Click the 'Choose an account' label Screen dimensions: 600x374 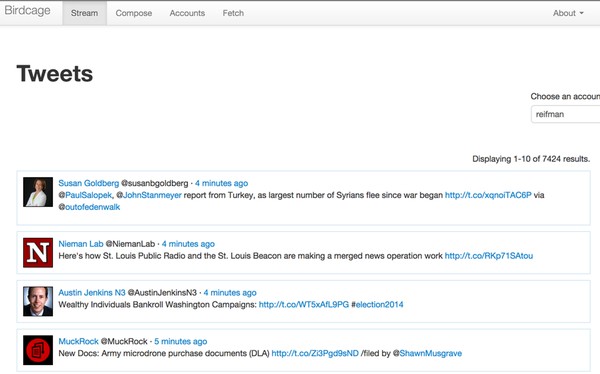point(565,96)
